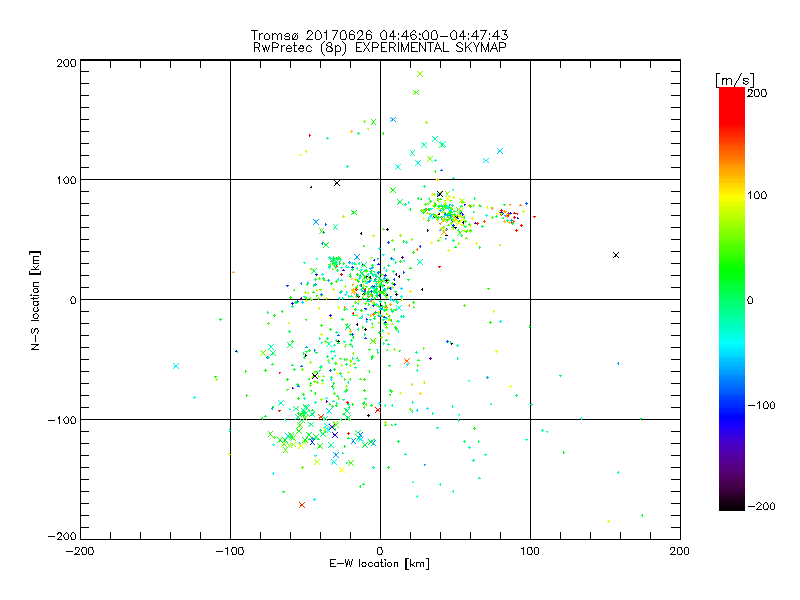Viewport: 800px width, 600px height.
Task: Click the y-axis "-100" tick label
Action: pyautogui.click(x=63, y=420)
